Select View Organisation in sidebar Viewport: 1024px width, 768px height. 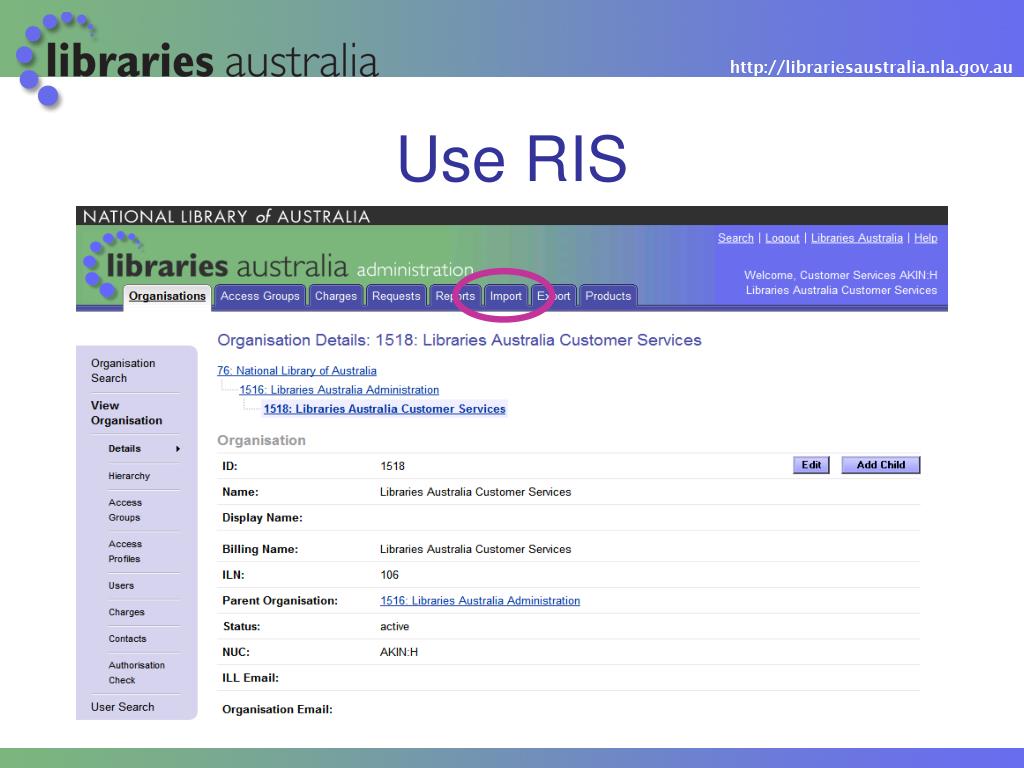click(126, 413)
